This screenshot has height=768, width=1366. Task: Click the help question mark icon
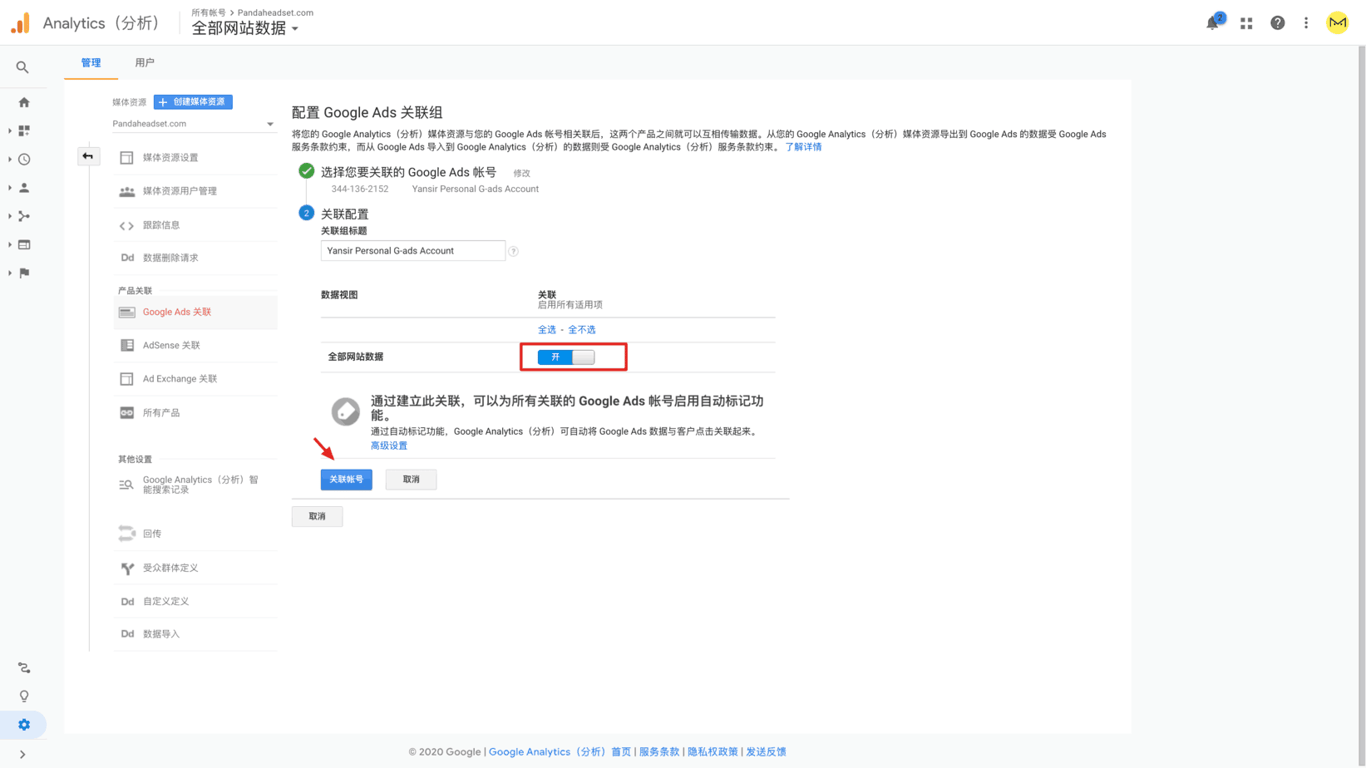coord(1277,23)
